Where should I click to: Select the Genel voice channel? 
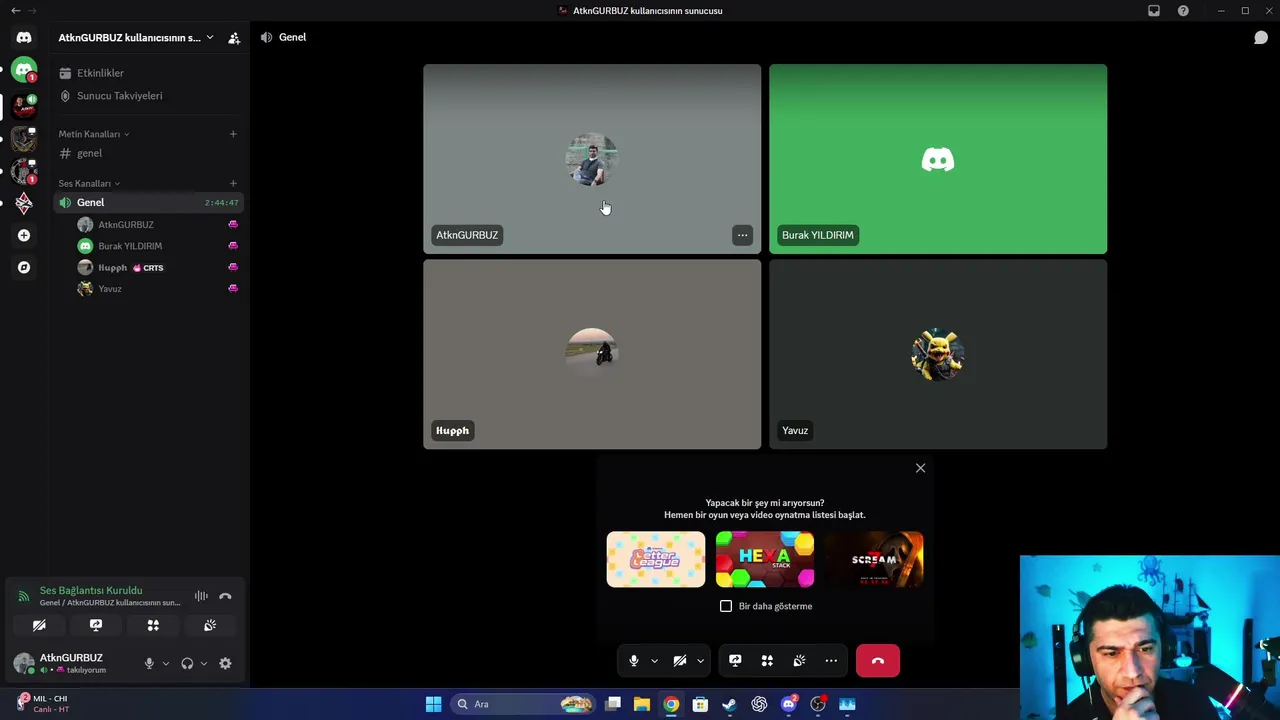[148, 202]
